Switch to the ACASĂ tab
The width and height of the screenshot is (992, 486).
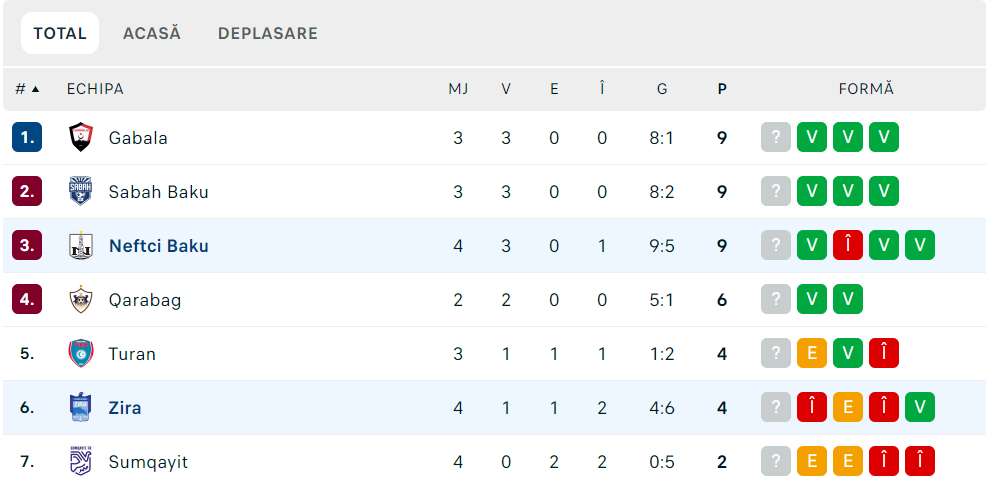[152, 34]
